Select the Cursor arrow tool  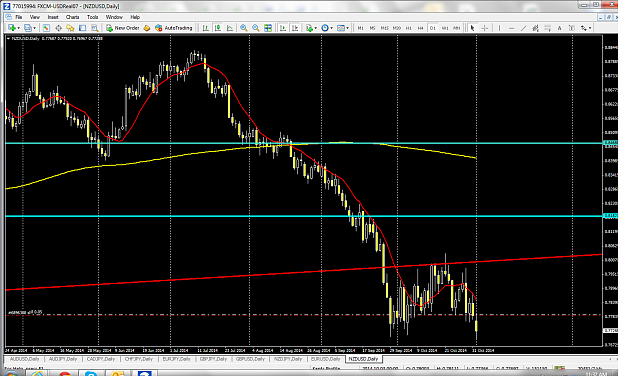(472, 28)
